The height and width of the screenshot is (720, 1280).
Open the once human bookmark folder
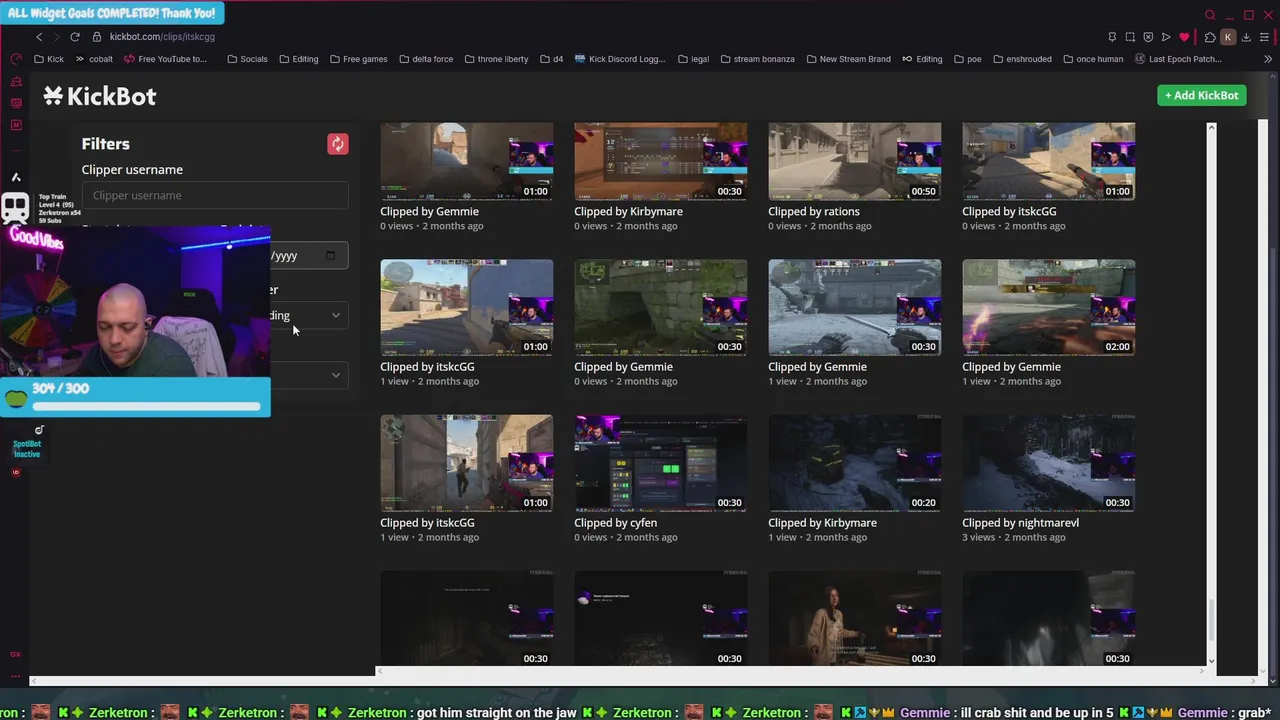1093,59
